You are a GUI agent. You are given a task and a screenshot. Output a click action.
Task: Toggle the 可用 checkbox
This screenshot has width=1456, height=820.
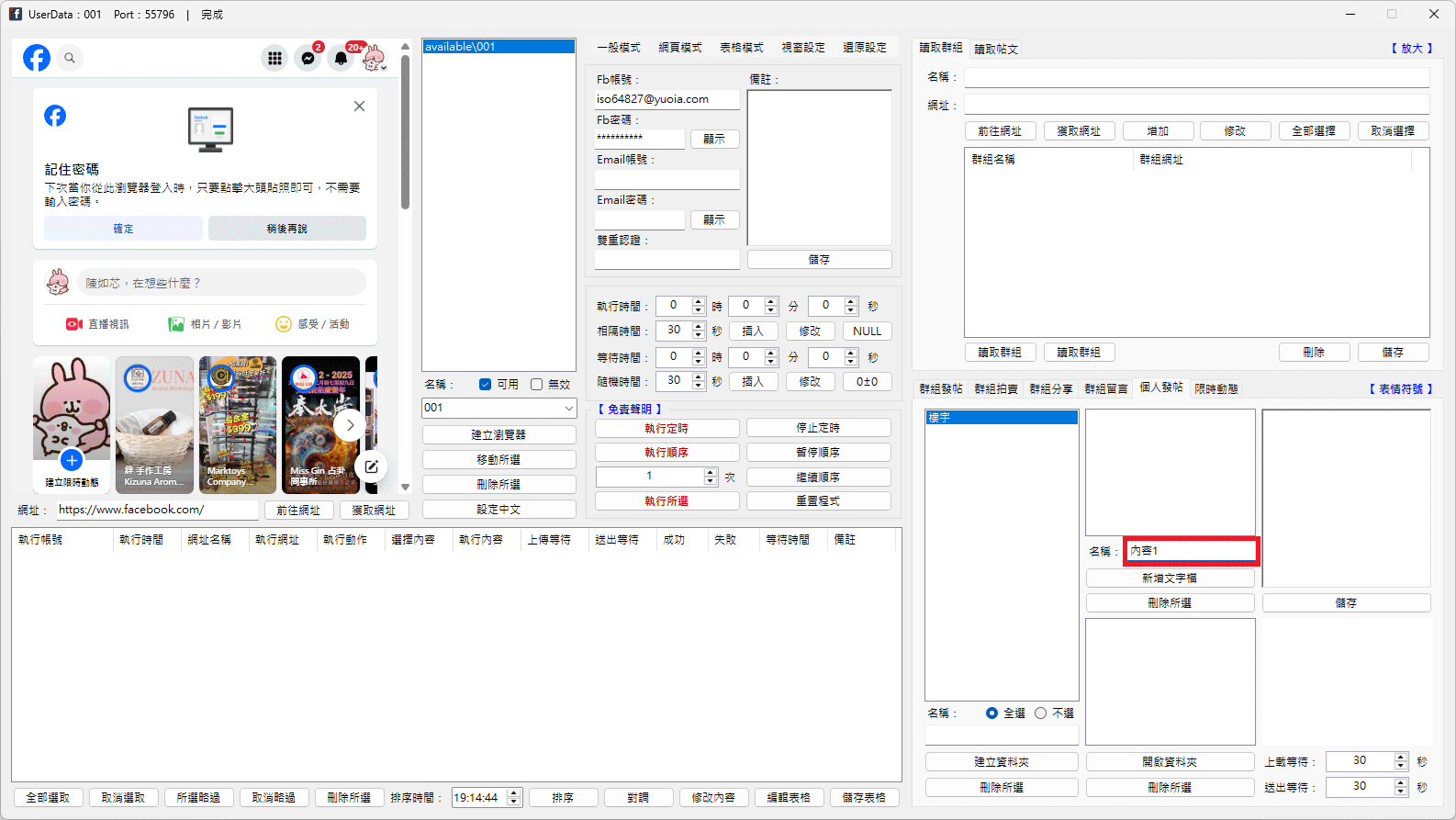tap(485, 384)
